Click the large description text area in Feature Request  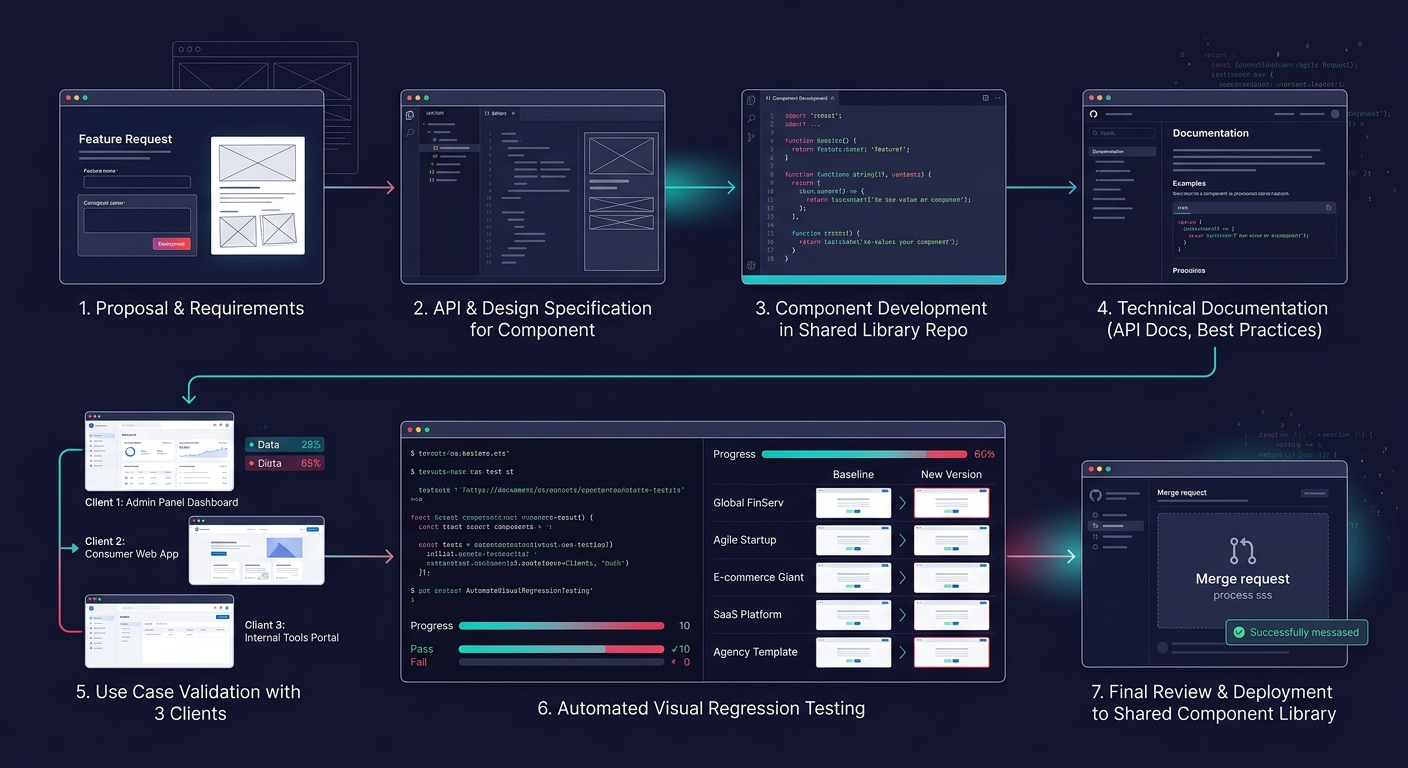coord(137,220)
